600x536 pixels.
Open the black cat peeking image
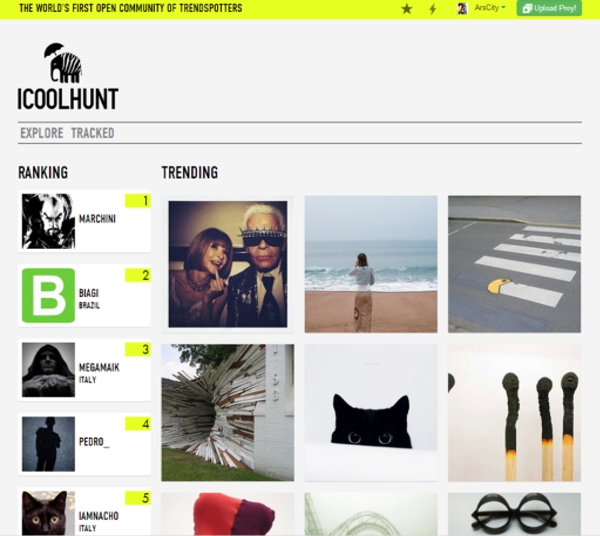(x=371, y=412)
